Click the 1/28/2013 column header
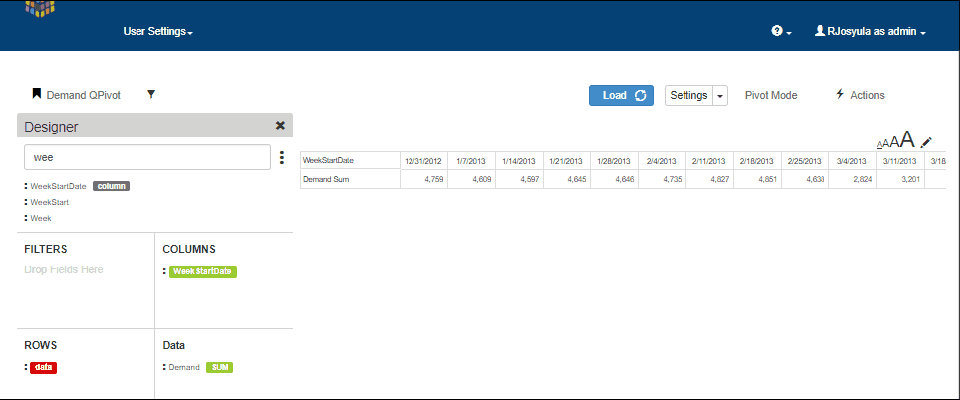960x400 pixels. 614,161
